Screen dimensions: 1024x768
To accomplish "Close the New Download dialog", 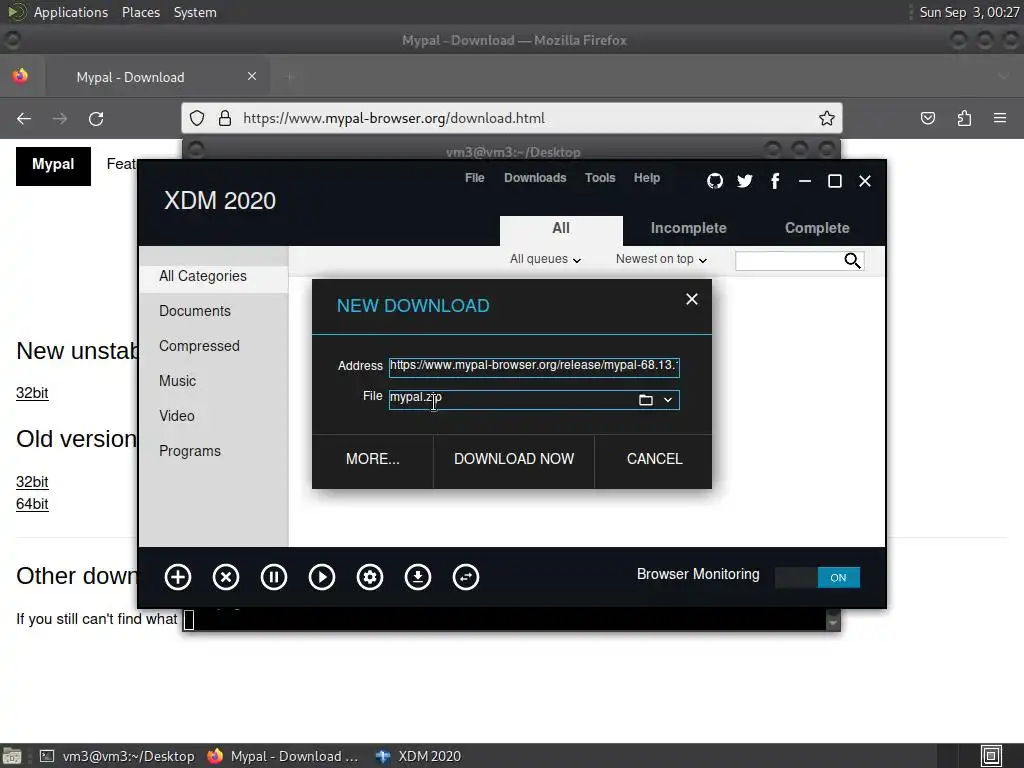I will point(692,299).
